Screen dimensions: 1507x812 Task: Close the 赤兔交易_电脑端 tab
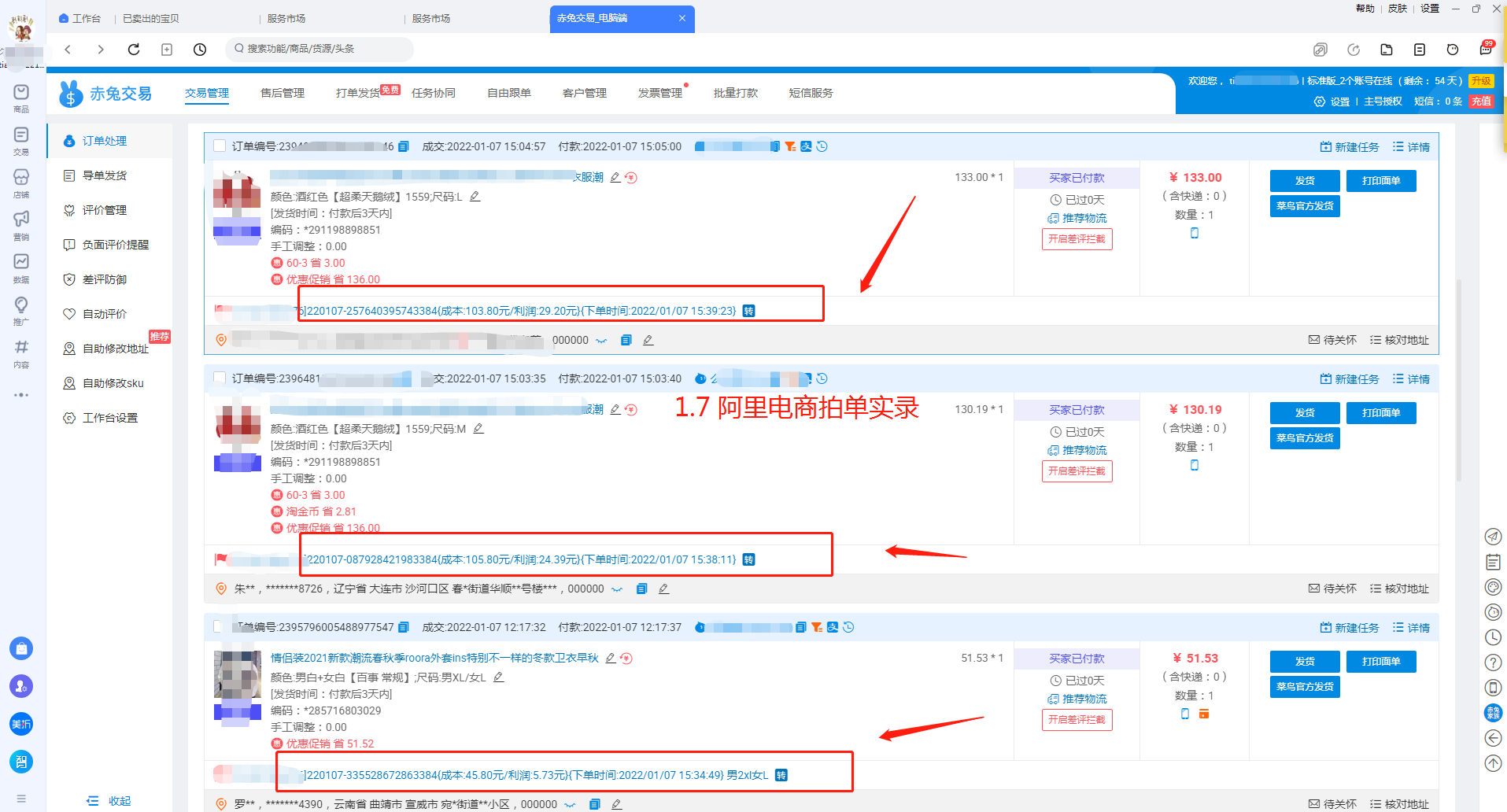[x=681, y=18]
